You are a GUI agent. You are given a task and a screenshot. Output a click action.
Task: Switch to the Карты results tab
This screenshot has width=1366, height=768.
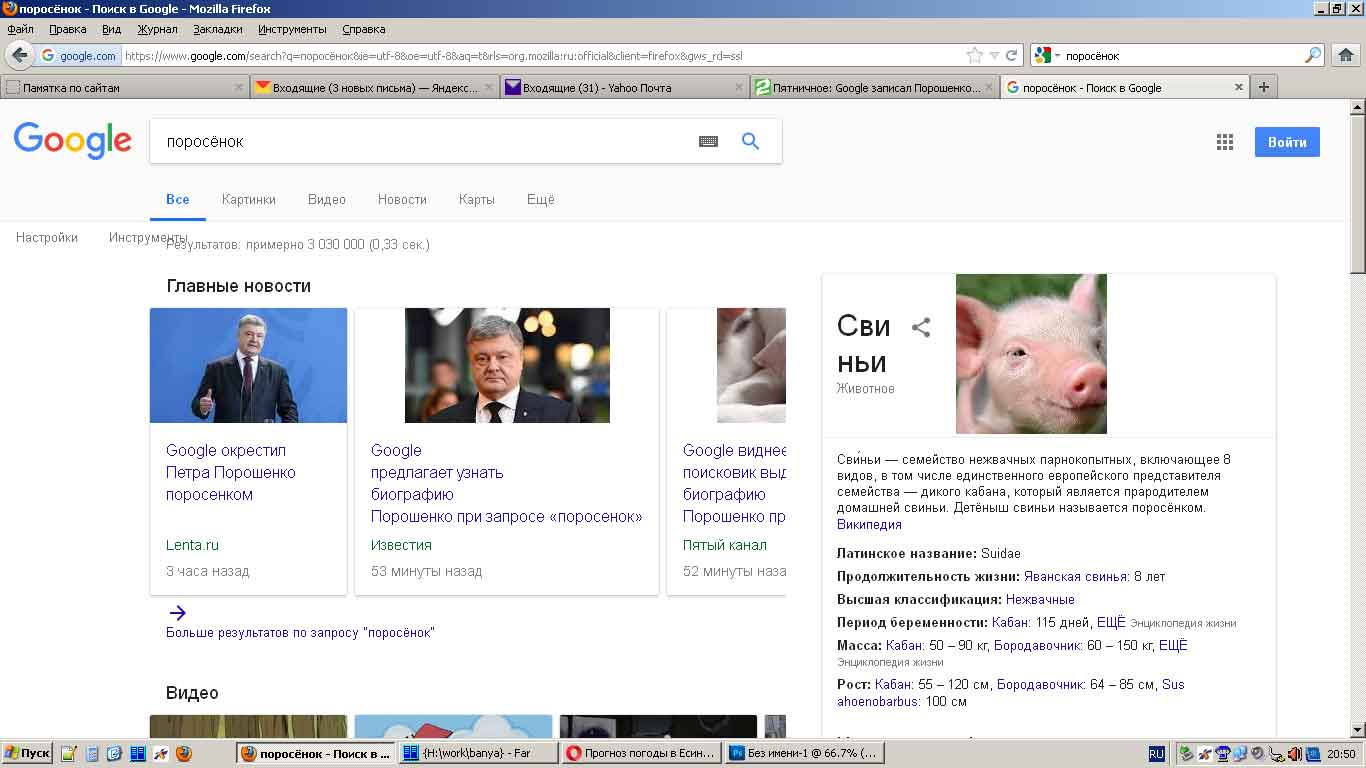coord(476,199)
